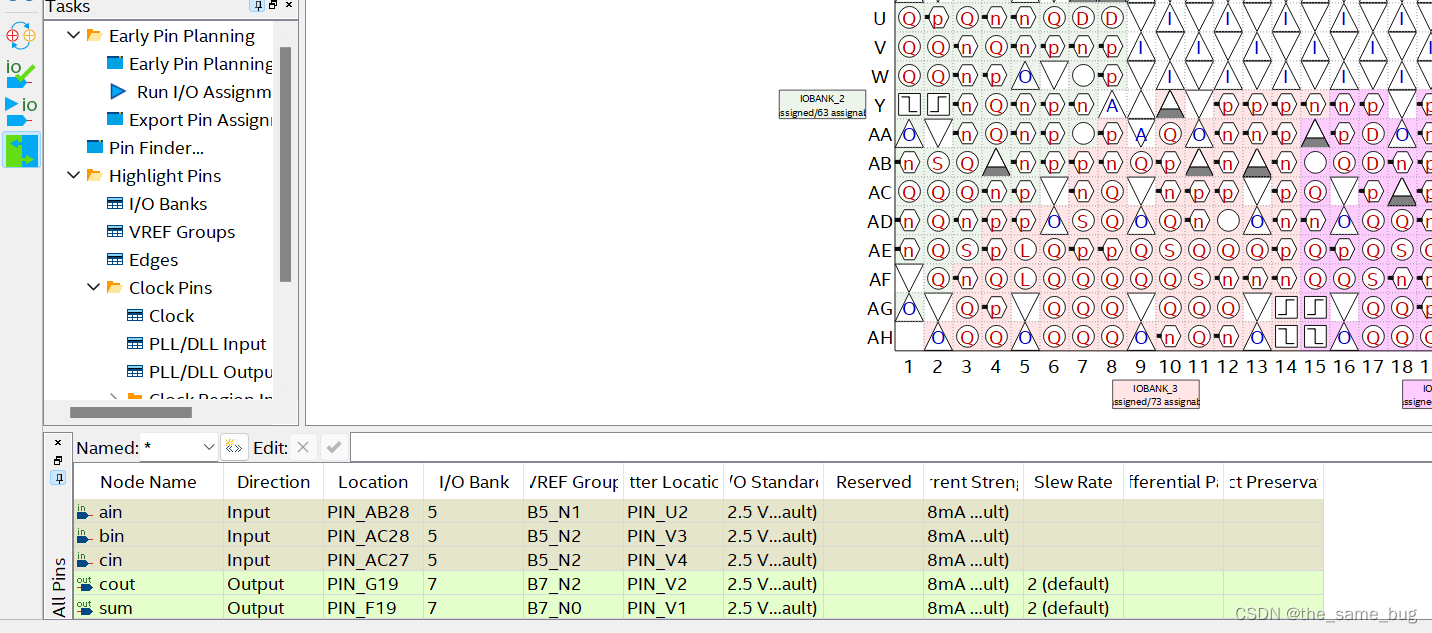This screenshot has height=633, width=1432.
Task: Click the Edit cancel X icon
Action: pos(303,447)
